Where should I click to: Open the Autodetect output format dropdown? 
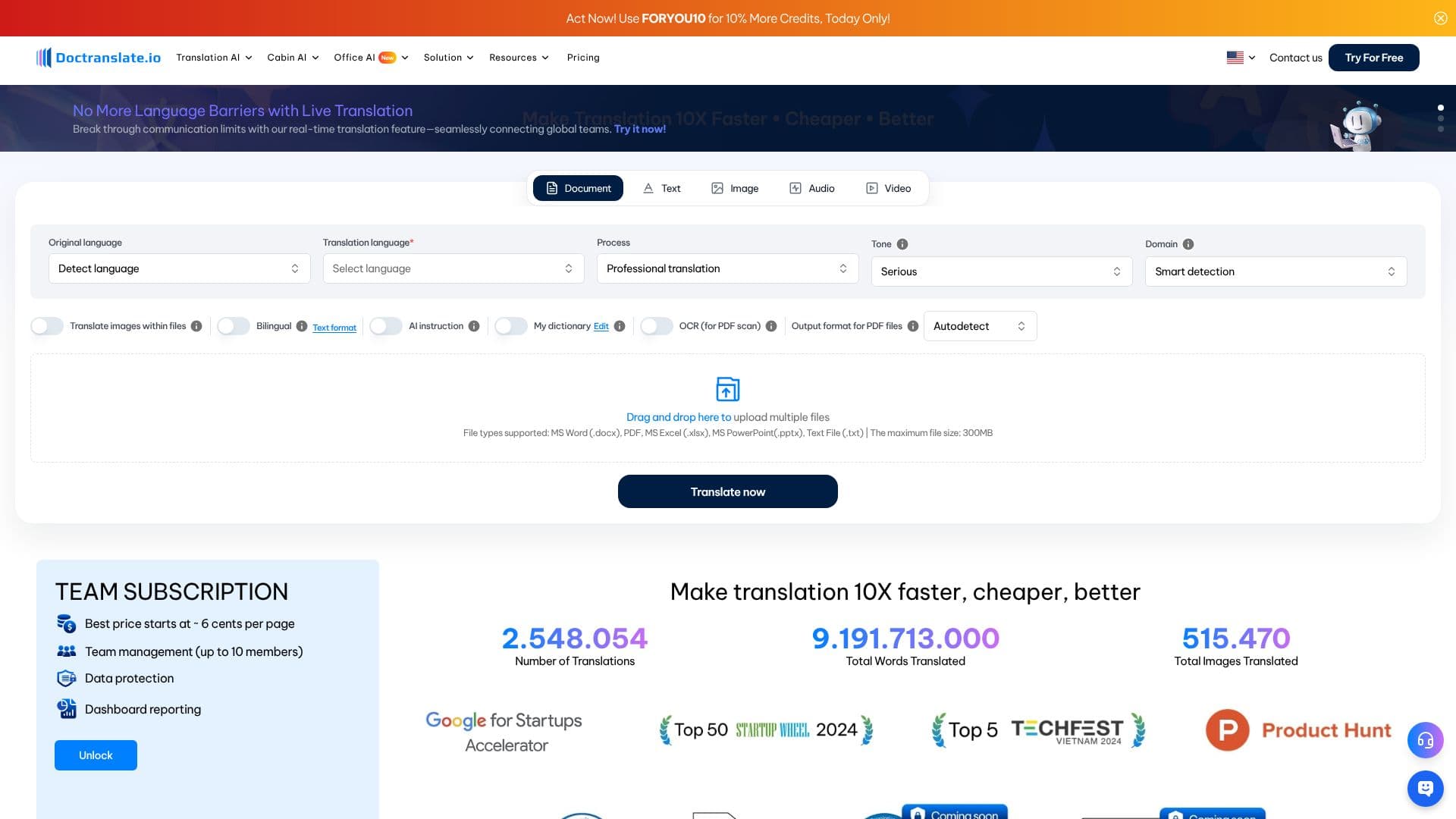pos(980,326)
